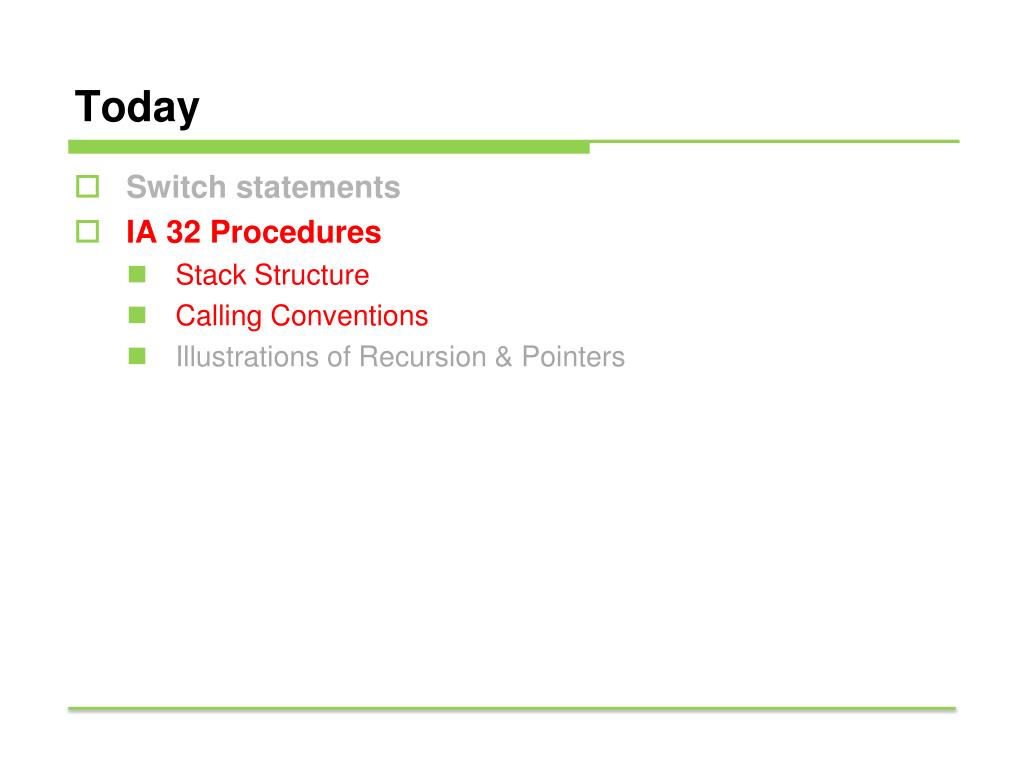Click the thick green bar under the title
1024x768 pixels.
pyautogui.click(x=328, y=147)
